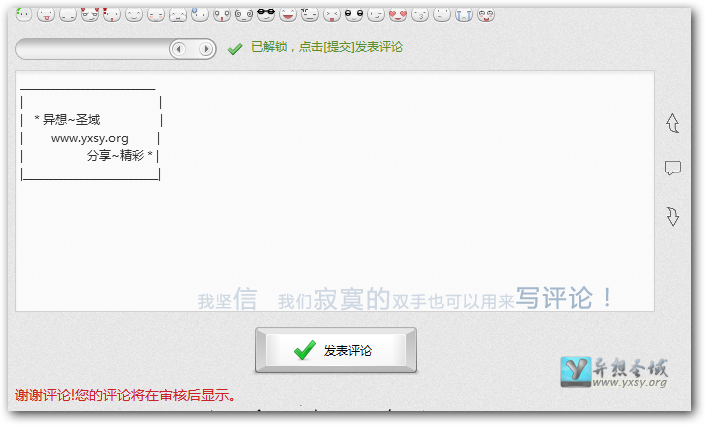Insert the tongue-out emoji second in row
Viewport: 705px width, 425px height.
click(x=45, y=14)
